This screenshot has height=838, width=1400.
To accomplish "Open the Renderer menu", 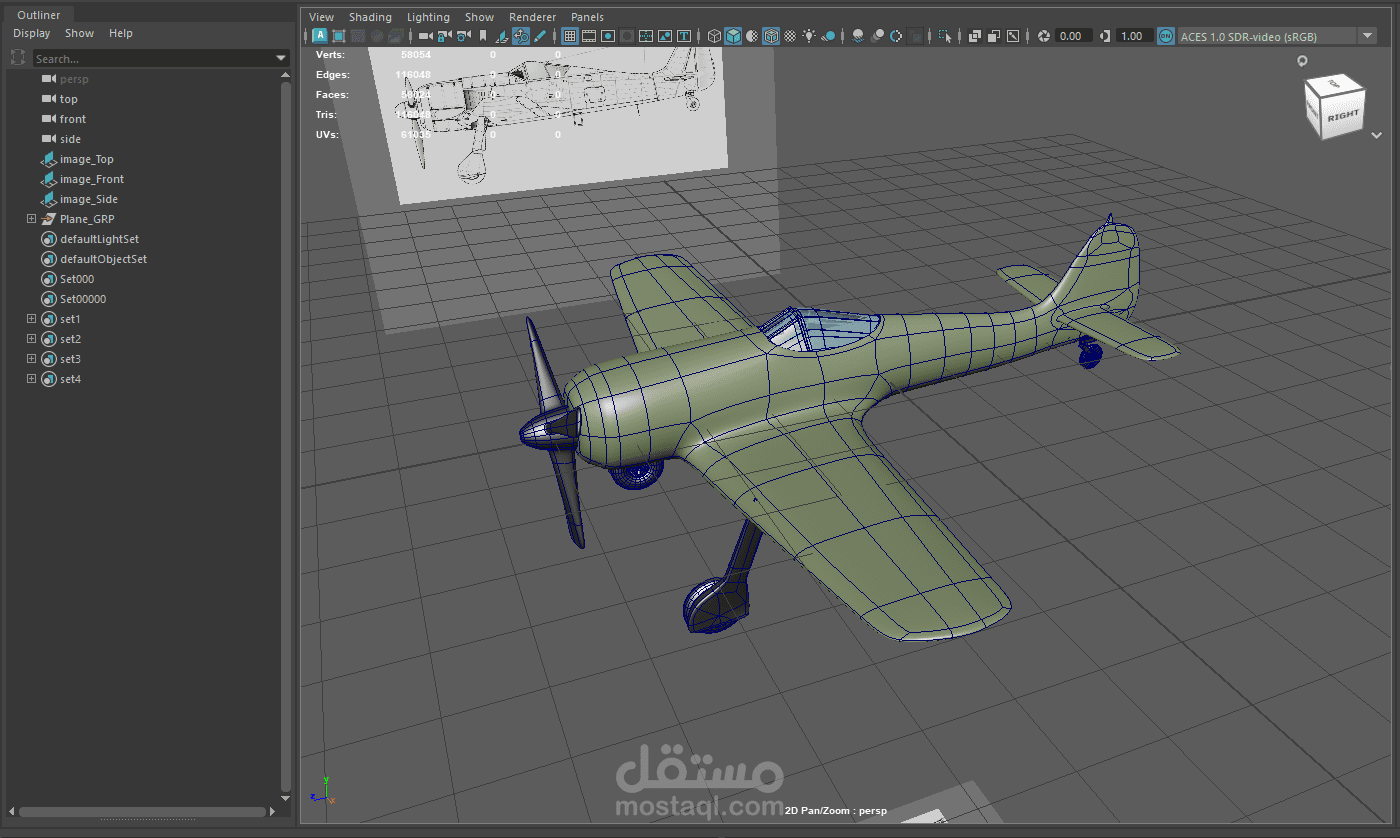I will tap(532, 17).
